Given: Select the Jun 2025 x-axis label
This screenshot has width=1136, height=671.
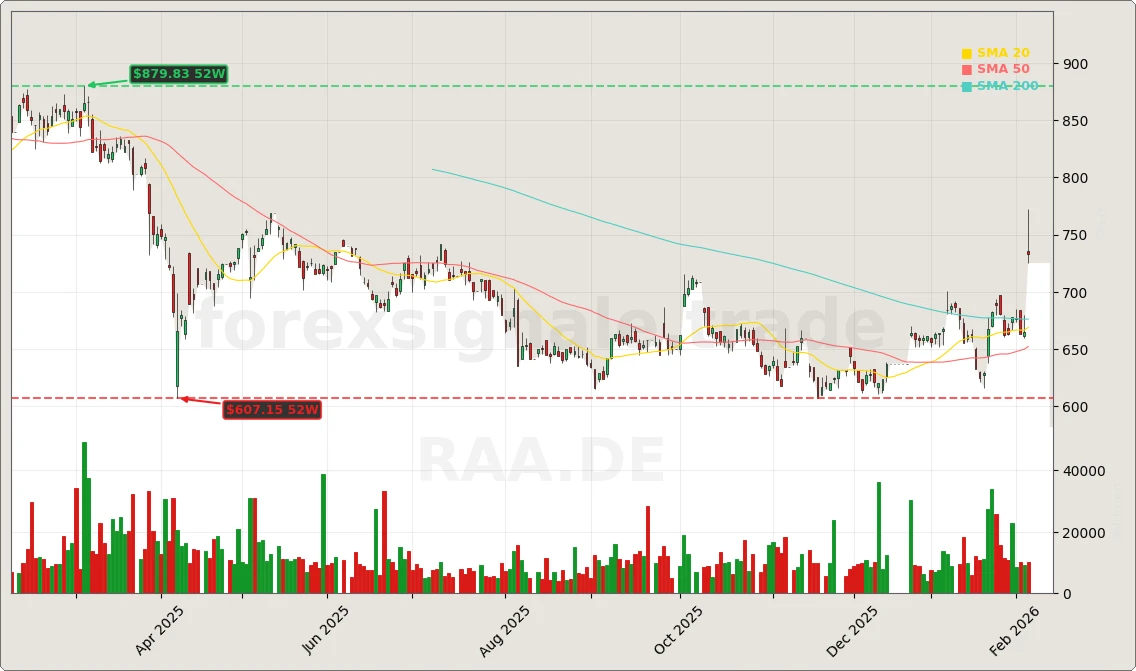Looking at the screenshot, I should [325, 631].
